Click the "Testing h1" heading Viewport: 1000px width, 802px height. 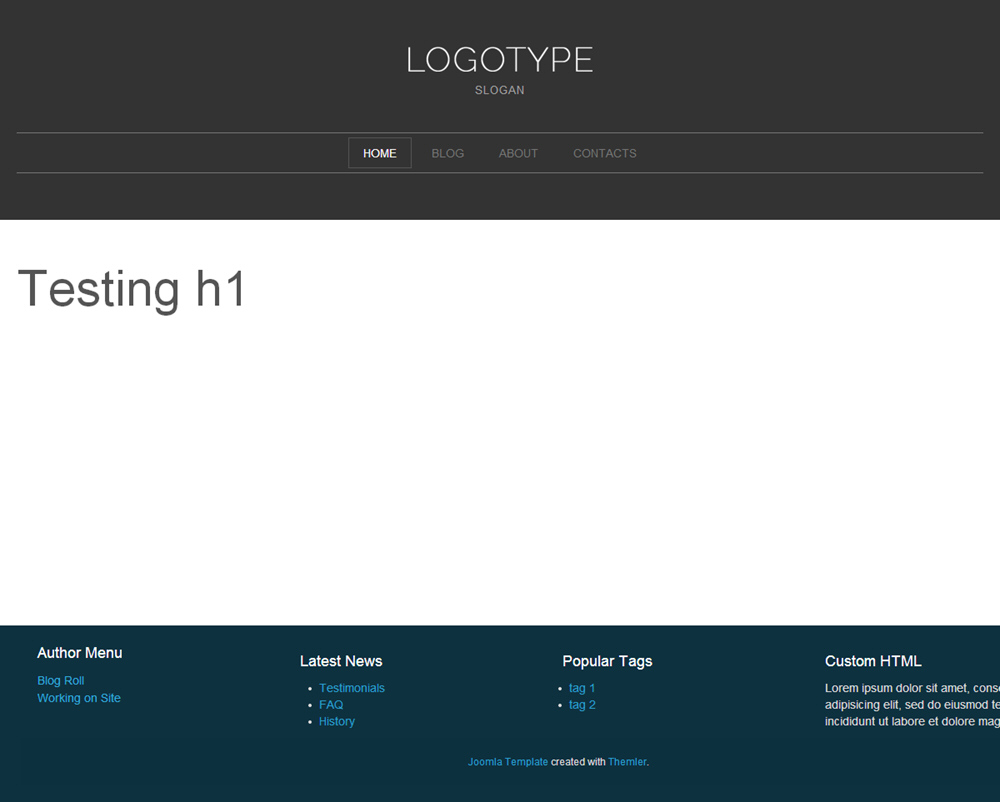tap(132, 289)
